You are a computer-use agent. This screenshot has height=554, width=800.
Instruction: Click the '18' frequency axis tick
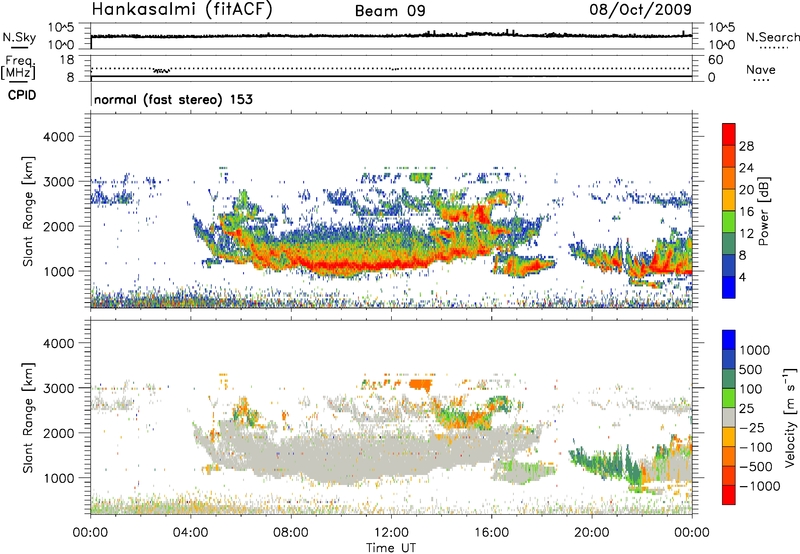(x=67, y=60)
